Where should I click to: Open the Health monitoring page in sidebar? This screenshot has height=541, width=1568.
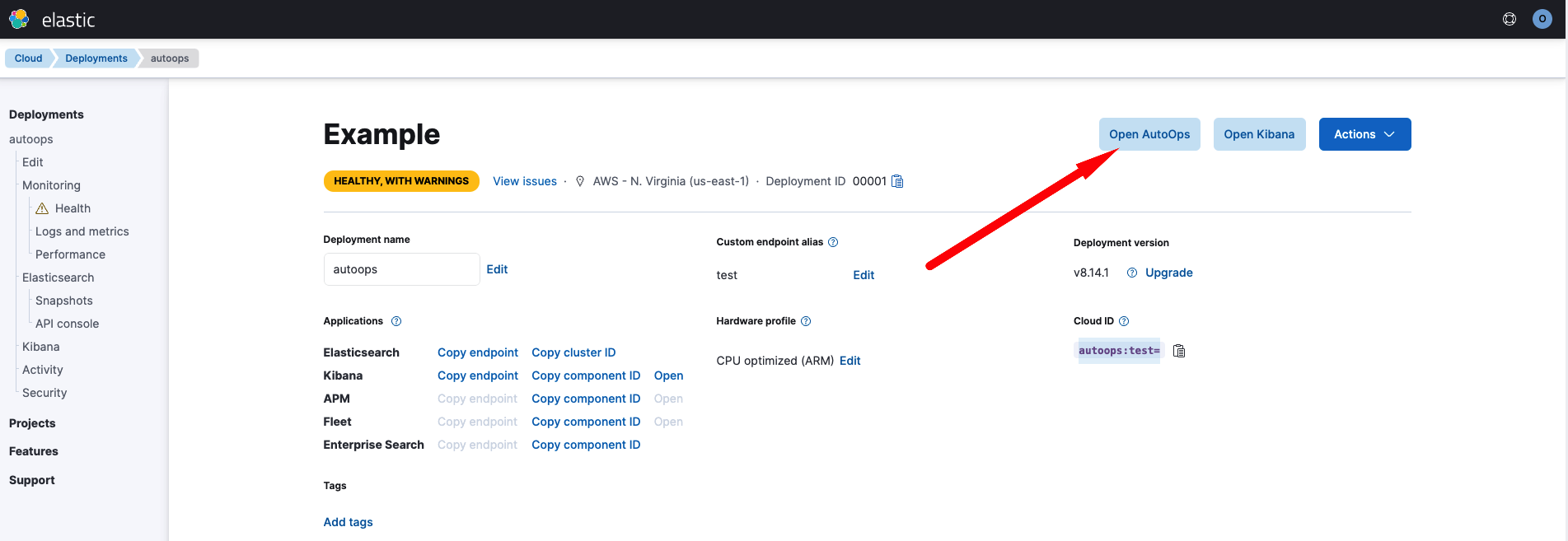[73, 208]
